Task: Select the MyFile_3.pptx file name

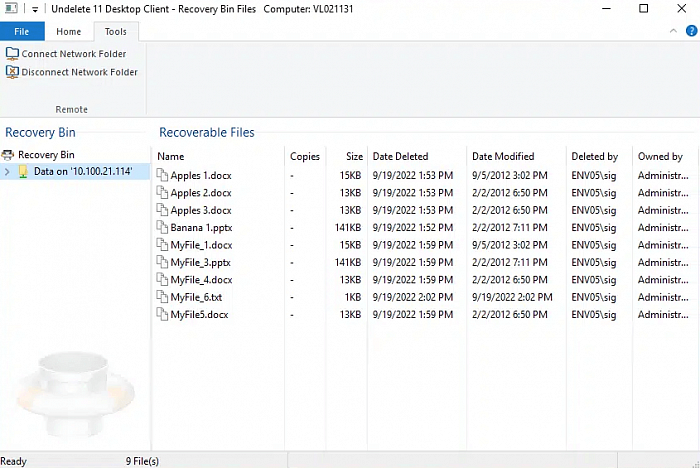Action: pos(200,263)
